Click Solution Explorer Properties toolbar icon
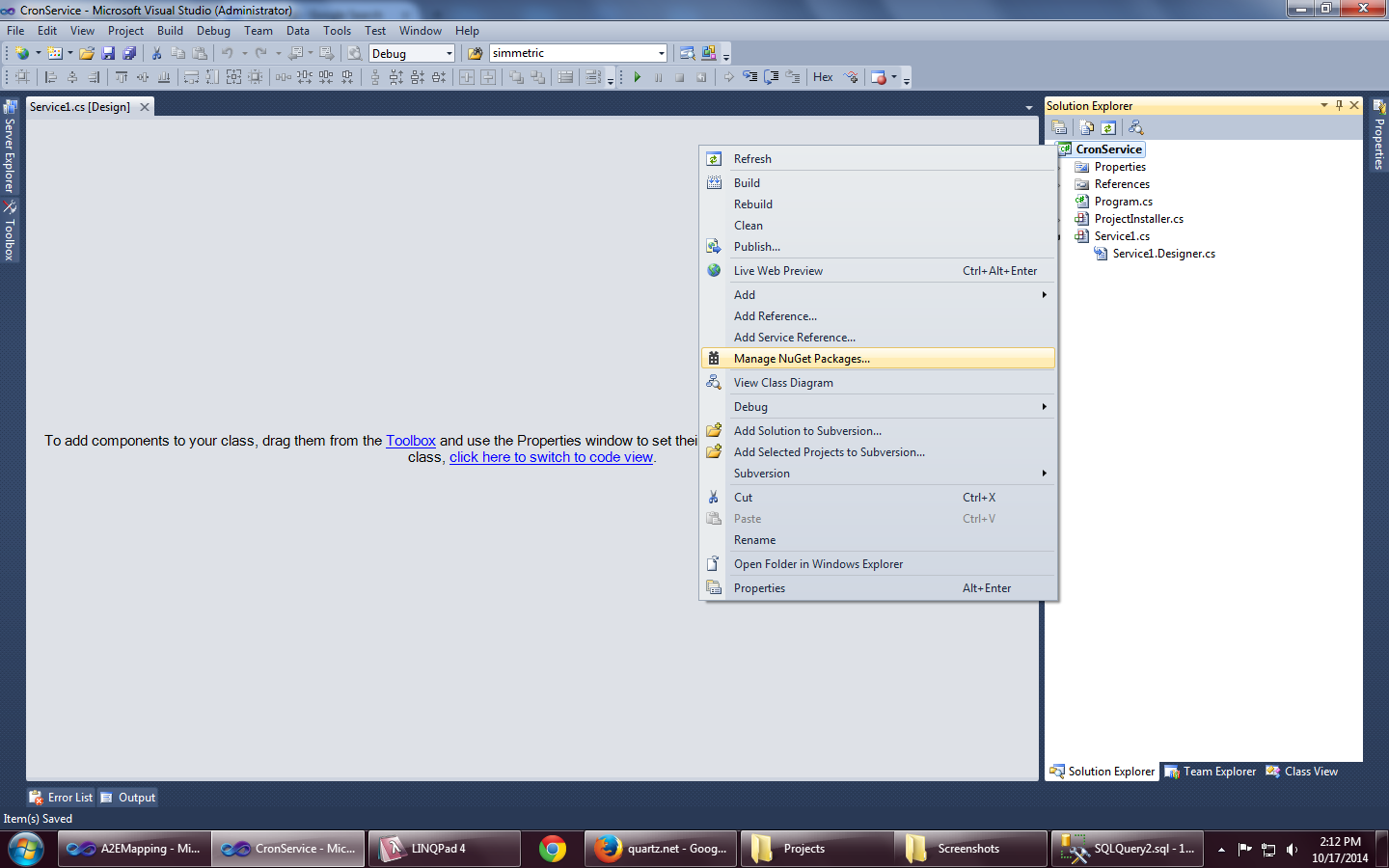The image size is (1389, 868). [1059, 127]
